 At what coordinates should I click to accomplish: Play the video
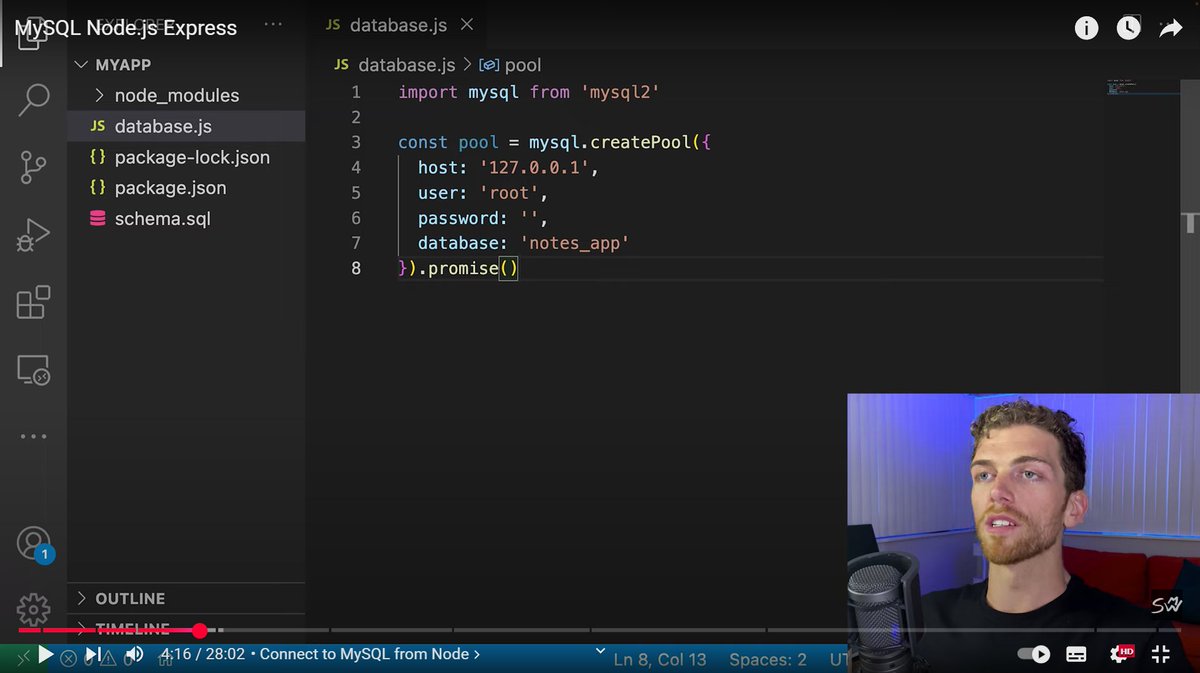pos(44,655)
